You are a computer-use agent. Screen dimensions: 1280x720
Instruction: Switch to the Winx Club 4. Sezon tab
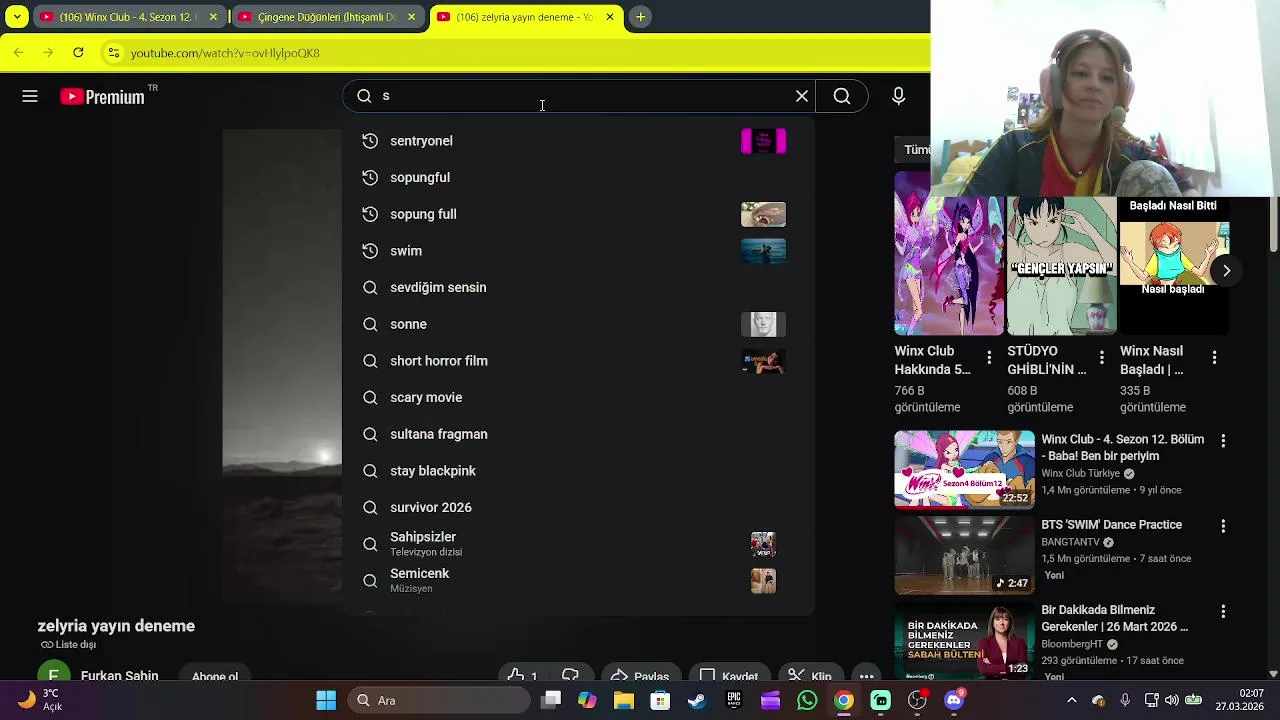[130, 17]
